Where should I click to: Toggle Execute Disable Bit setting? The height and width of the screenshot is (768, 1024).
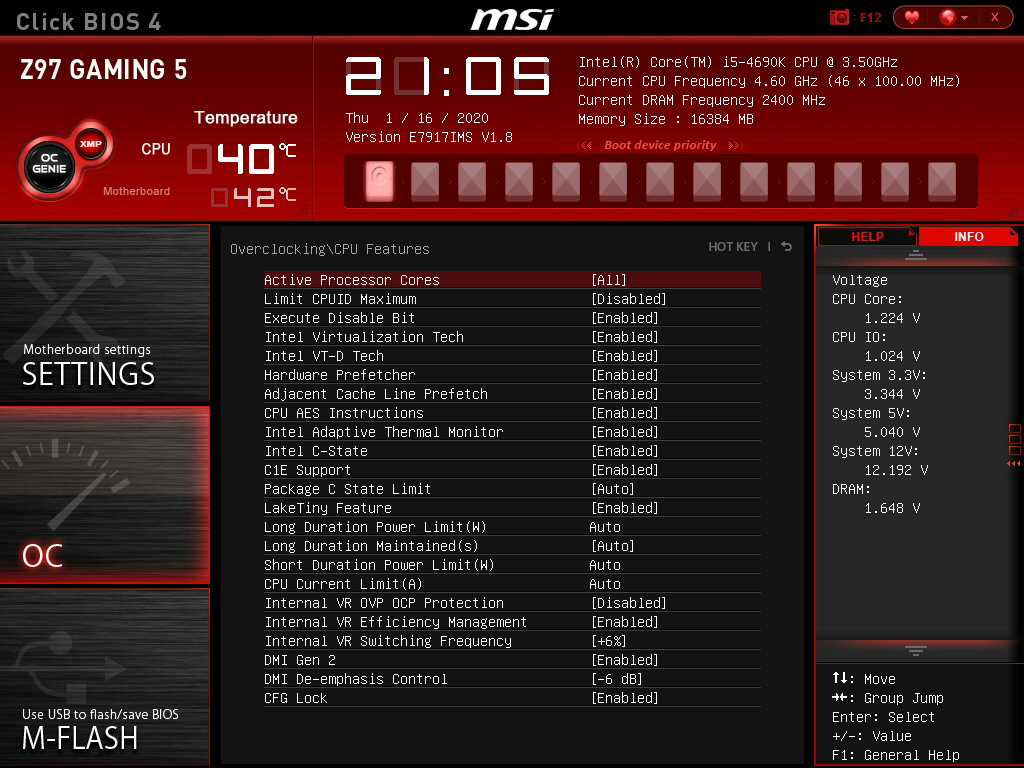(512, 318)
